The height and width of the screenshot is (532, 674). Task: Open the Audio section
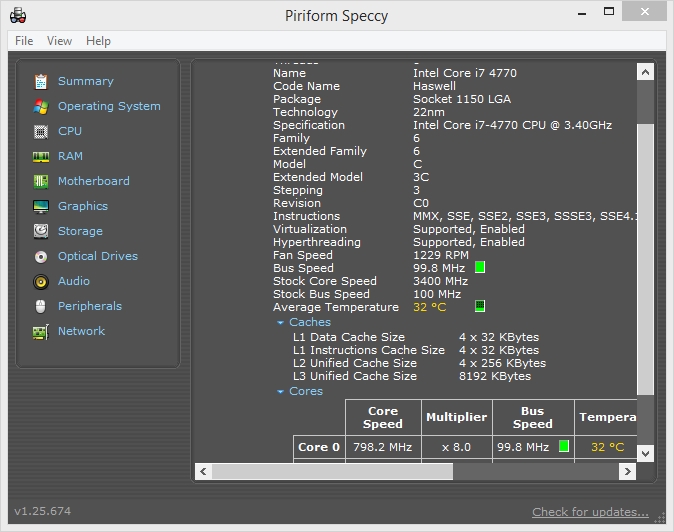74,281
